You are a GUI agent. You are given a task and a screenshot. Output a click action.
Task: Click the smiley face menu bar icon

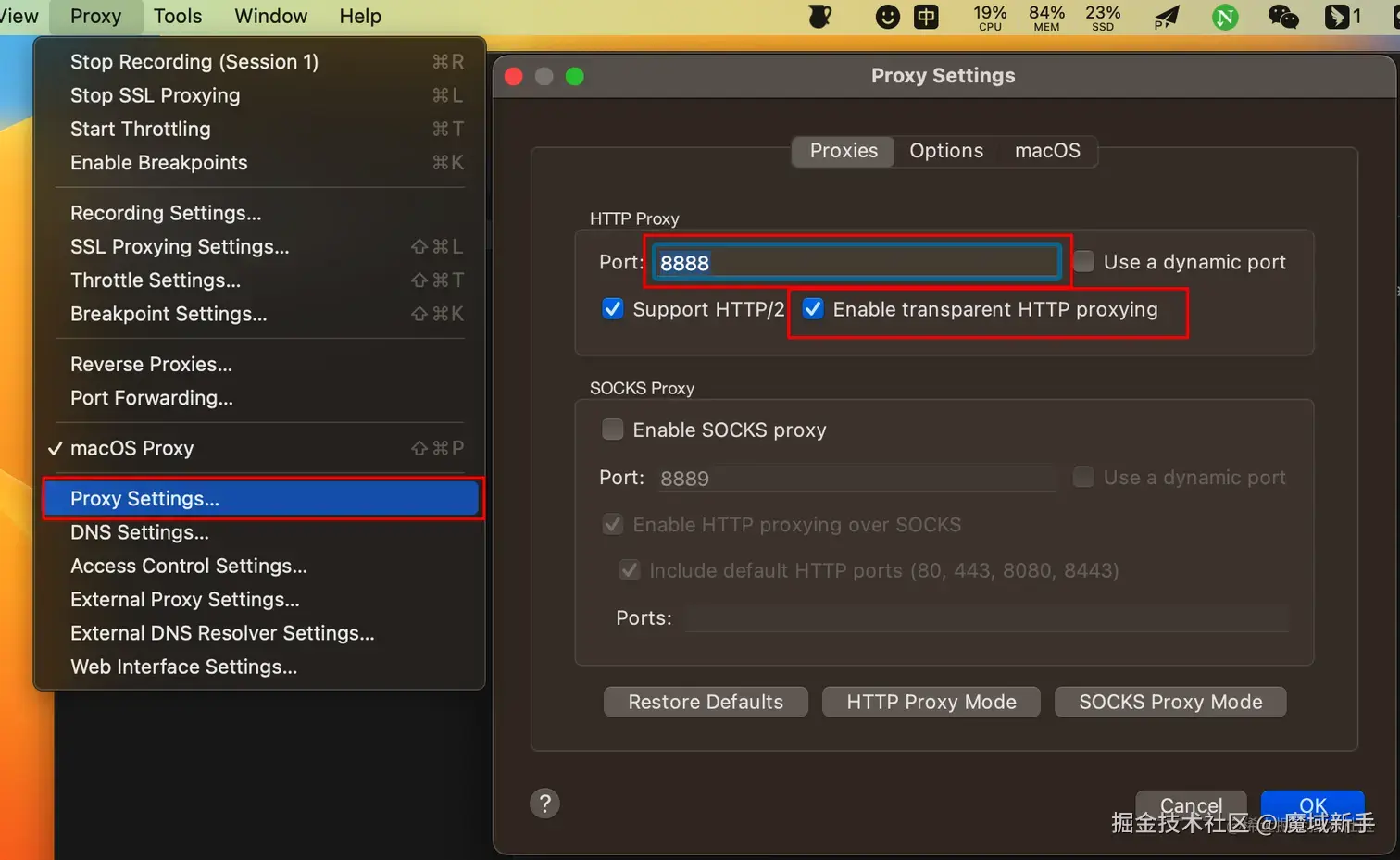(x=887, y=17)
